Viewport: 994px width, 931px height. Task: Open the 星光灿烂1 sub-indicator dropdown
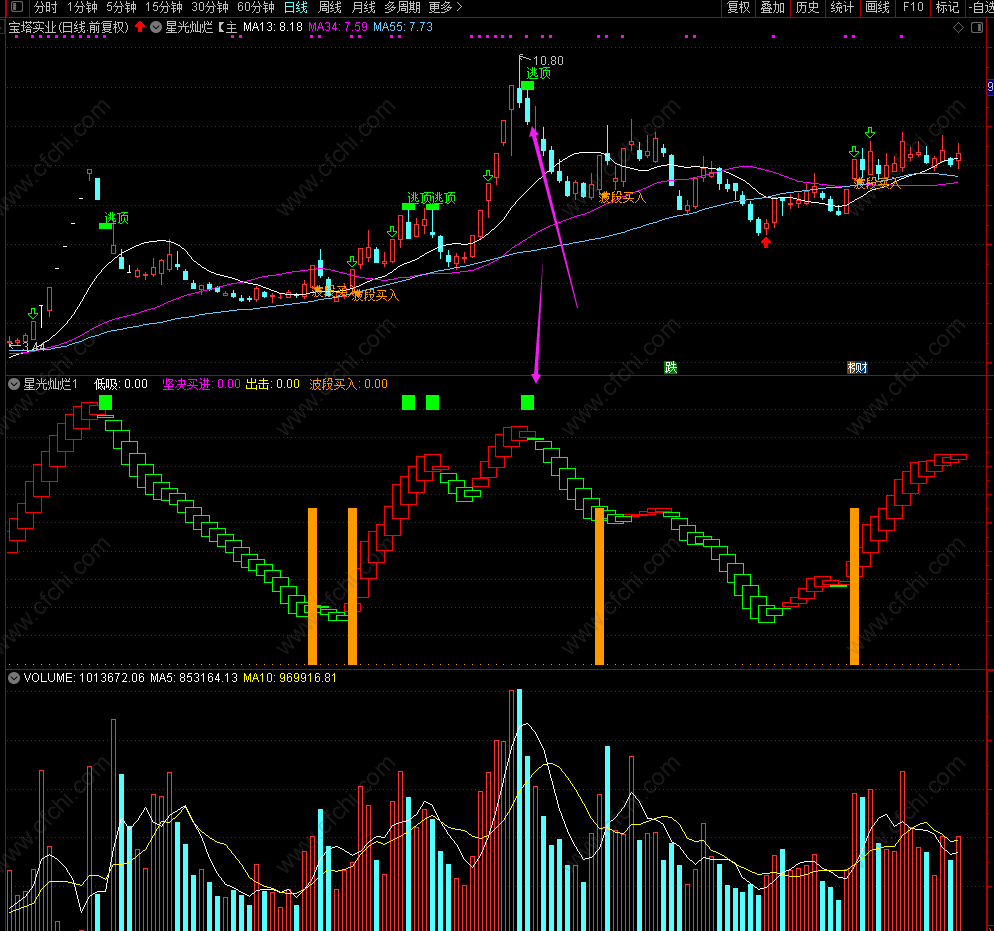[14, 384]
